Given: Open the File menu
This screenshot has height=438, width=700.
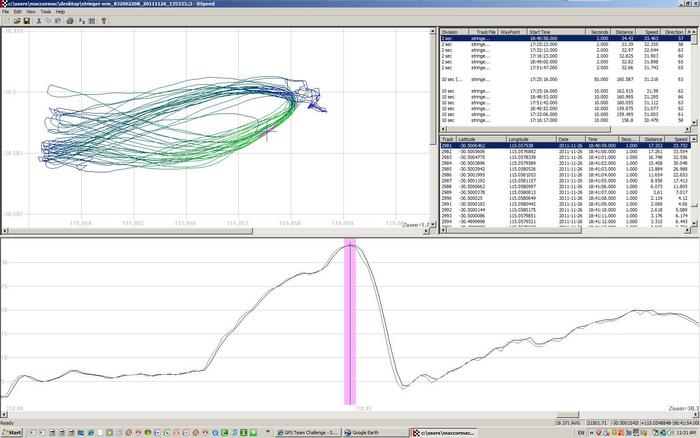Looking at the screenshot, I should (6, 11).
